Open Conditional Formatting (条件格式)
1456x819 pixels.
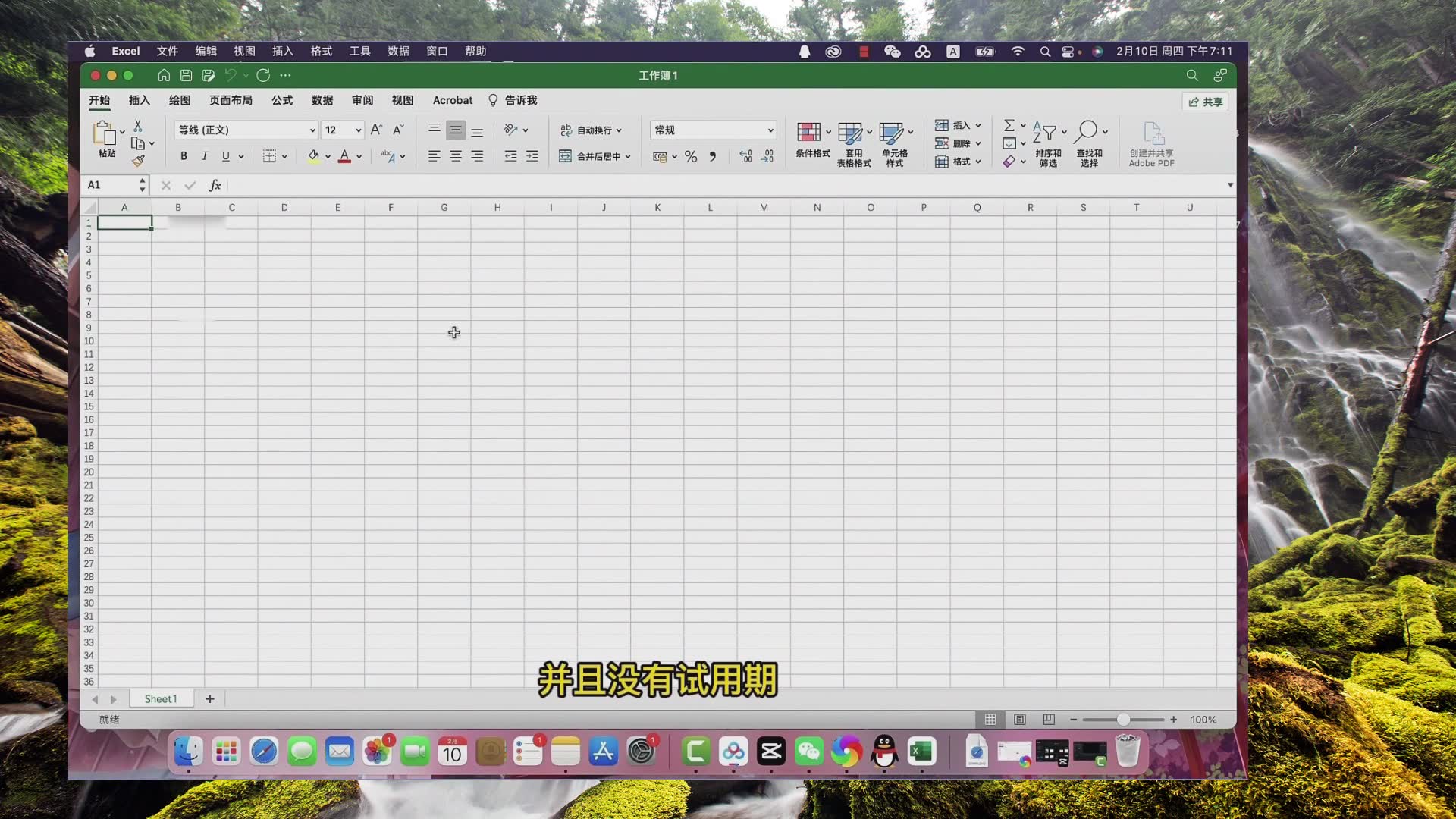pyautogui.click(x=813, y=140)
